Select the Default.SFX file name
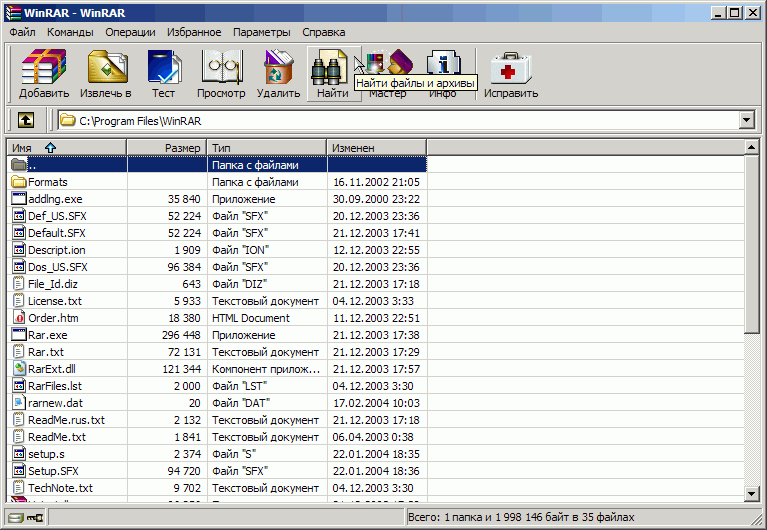The image size is (767, 530). coord(57,233)
